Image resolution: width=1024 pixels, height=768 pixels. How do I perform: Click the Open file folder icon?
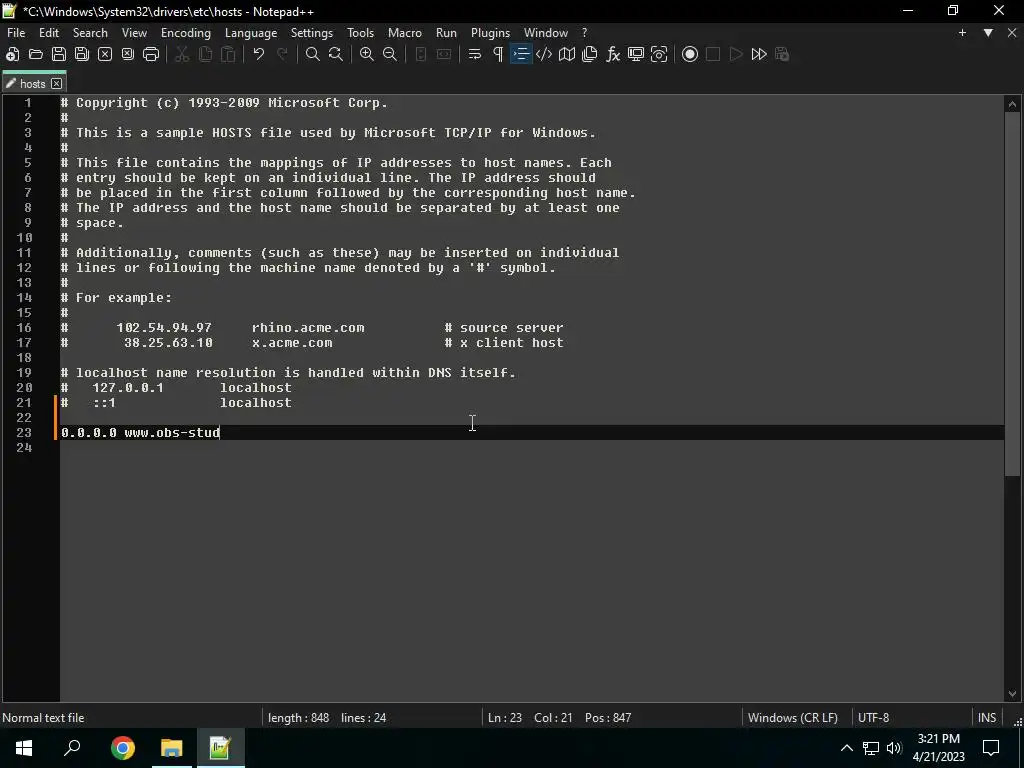[x=36, y=54]
